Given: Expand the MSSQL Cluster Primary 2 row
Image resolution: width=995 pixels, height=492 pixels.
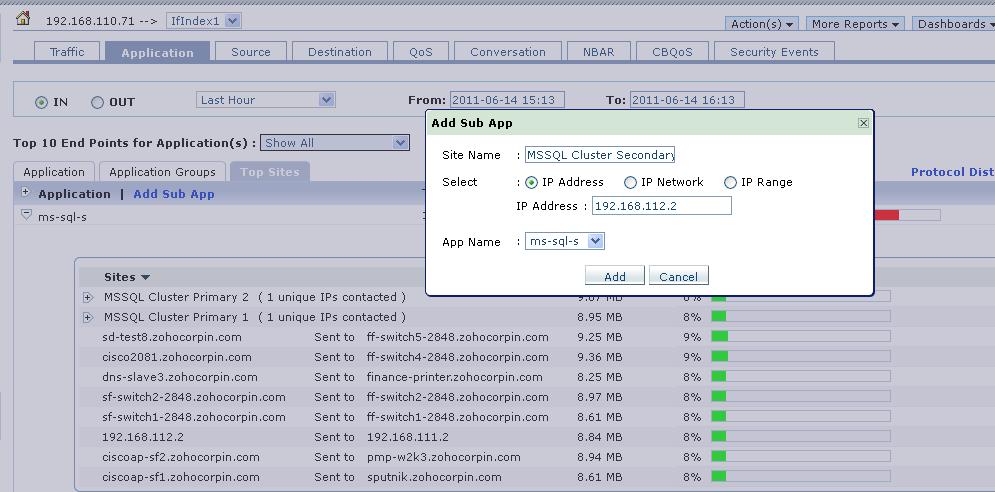Looking at the screenshot, I should point(88,297).
